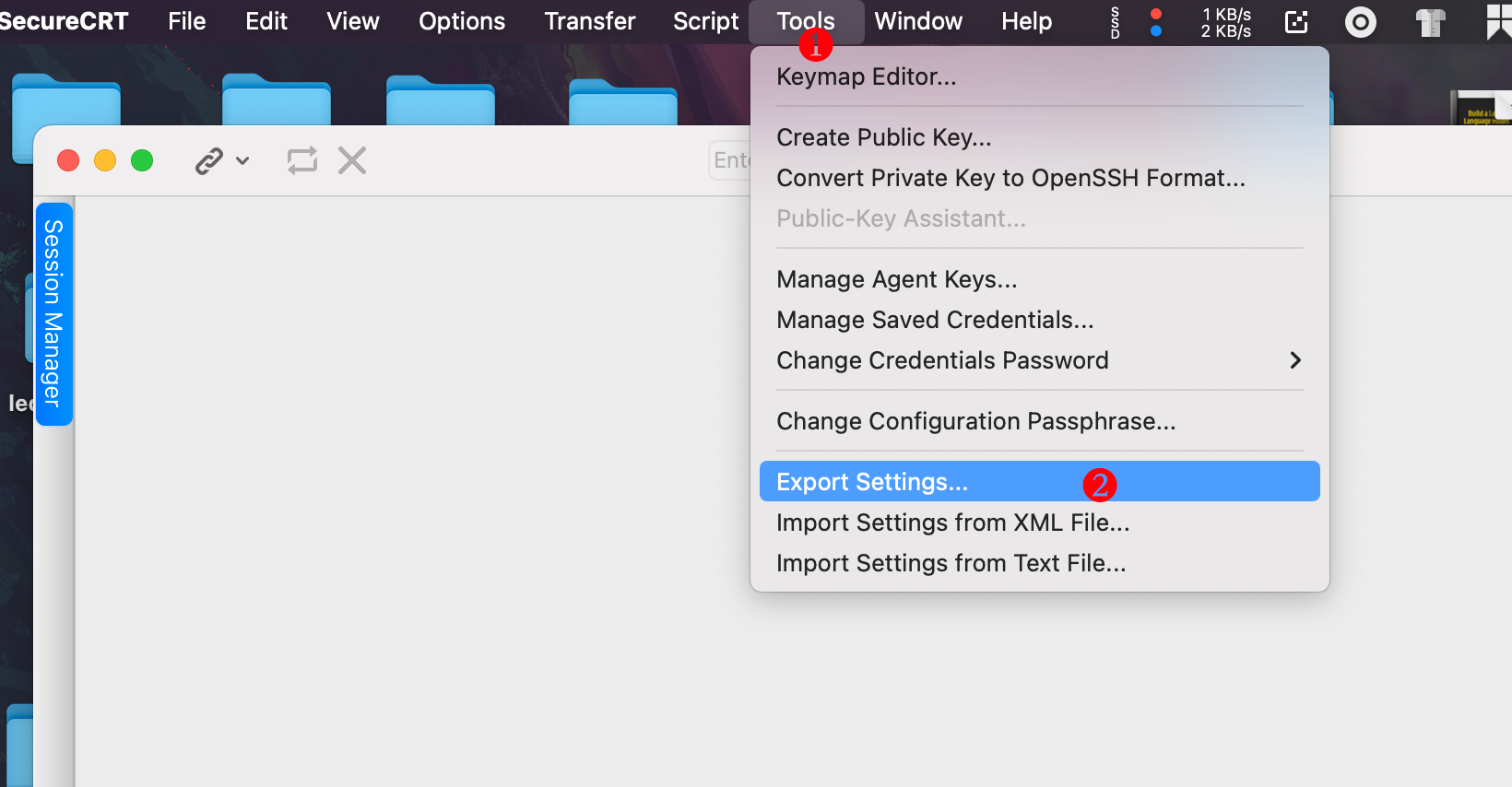Viewport: 1512px width, 787px height.
Task: Click the circular record menu bar icon
Action: 1360,22
